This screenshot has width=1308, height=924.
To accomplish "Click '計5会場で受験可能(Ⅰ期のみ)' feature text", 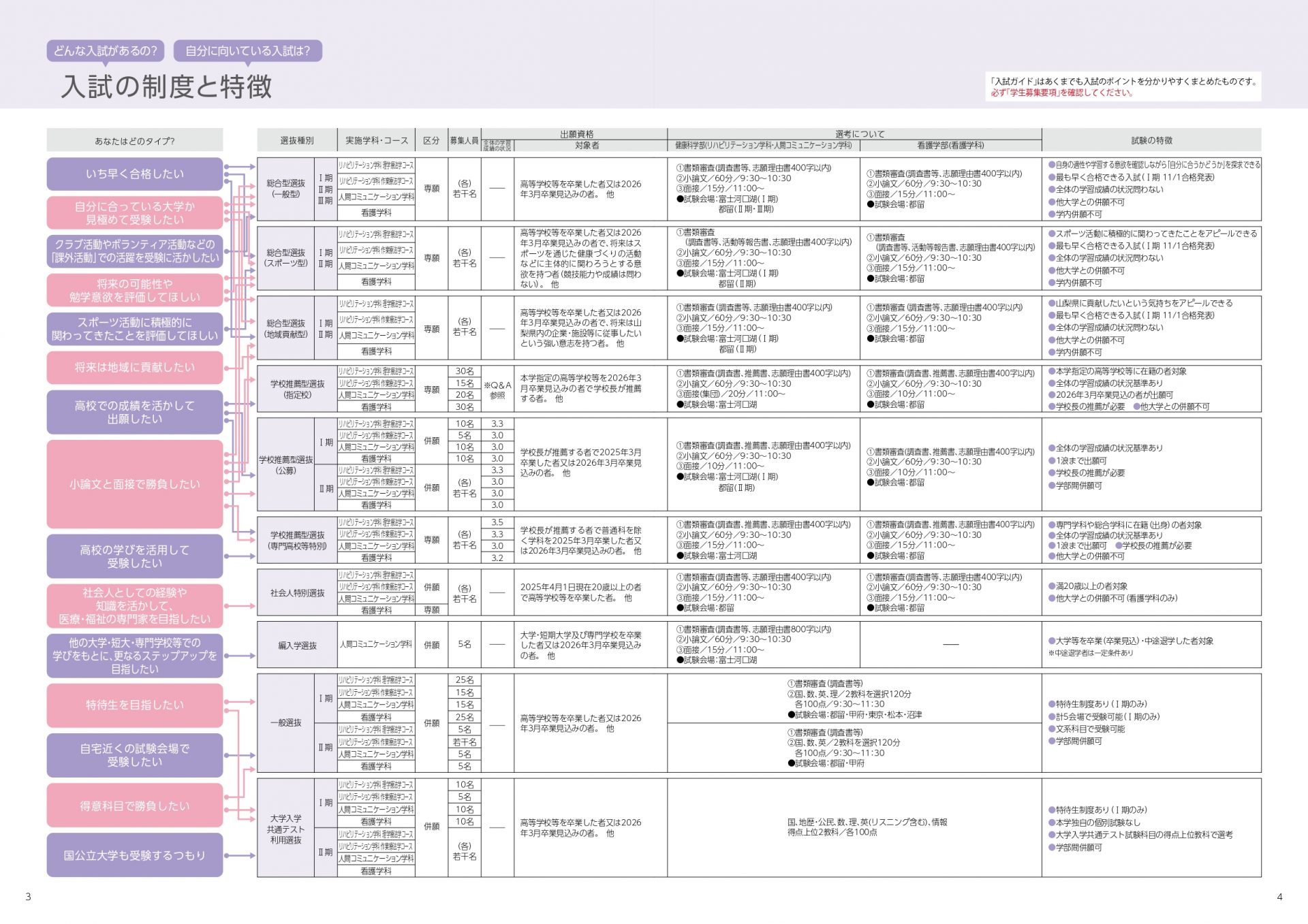I will (x=1104, y=716).
